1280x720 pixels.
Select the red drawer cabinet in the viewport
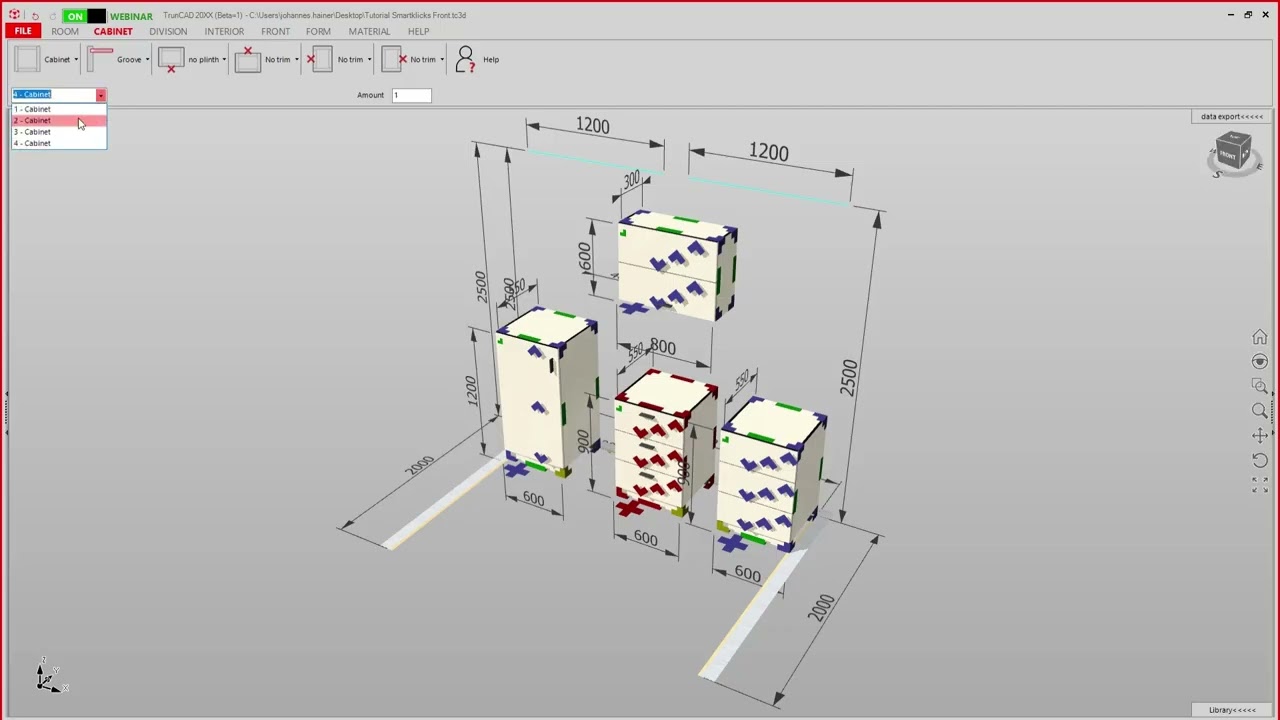pyautogui.click(x=664, y=445)
